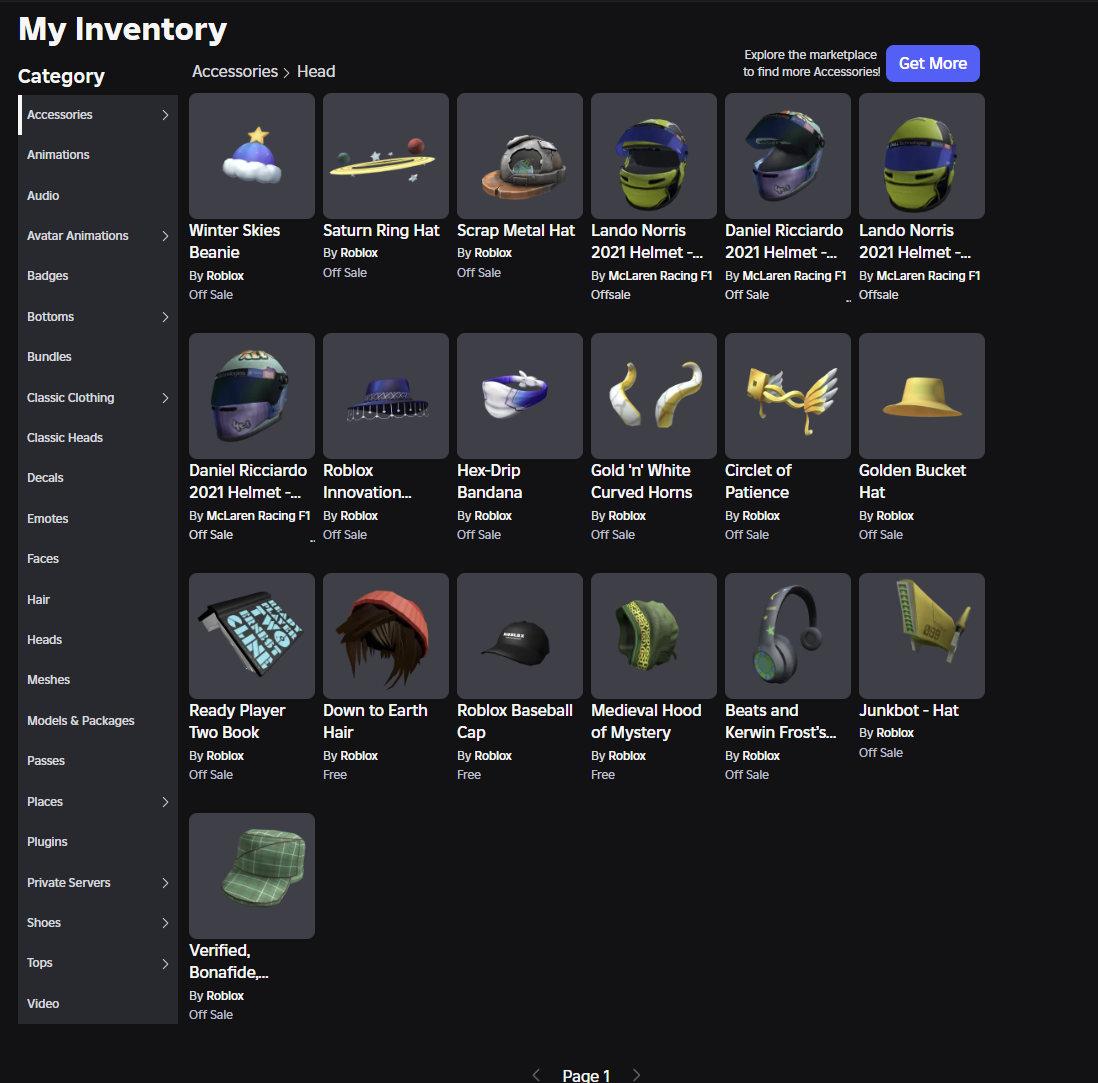Open the Golden Bucket Hat thumbnail

(922, 396)
